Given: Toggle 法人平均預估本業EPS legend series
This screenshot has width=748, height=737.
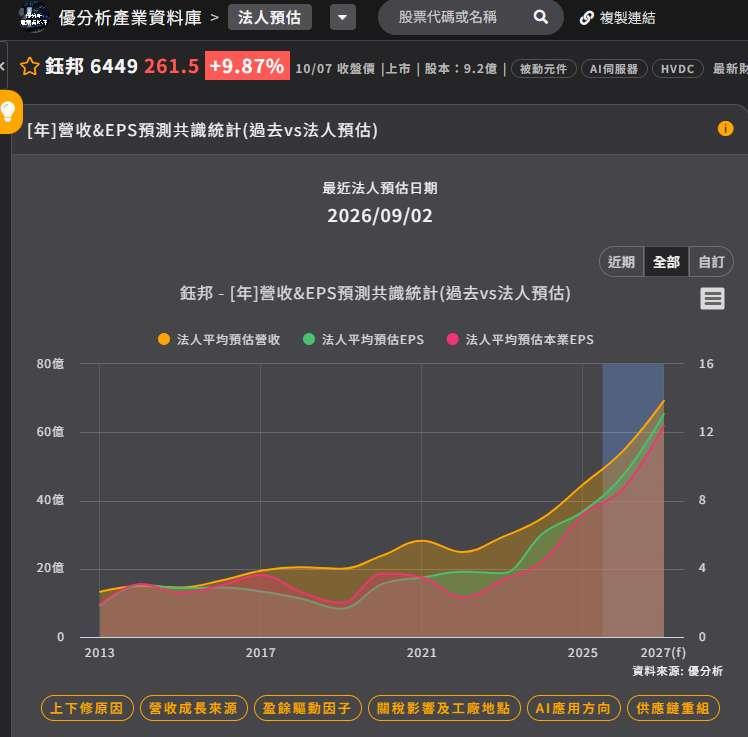Looking at the screenshot, I should pyautogui.click(x=520, y=340).
